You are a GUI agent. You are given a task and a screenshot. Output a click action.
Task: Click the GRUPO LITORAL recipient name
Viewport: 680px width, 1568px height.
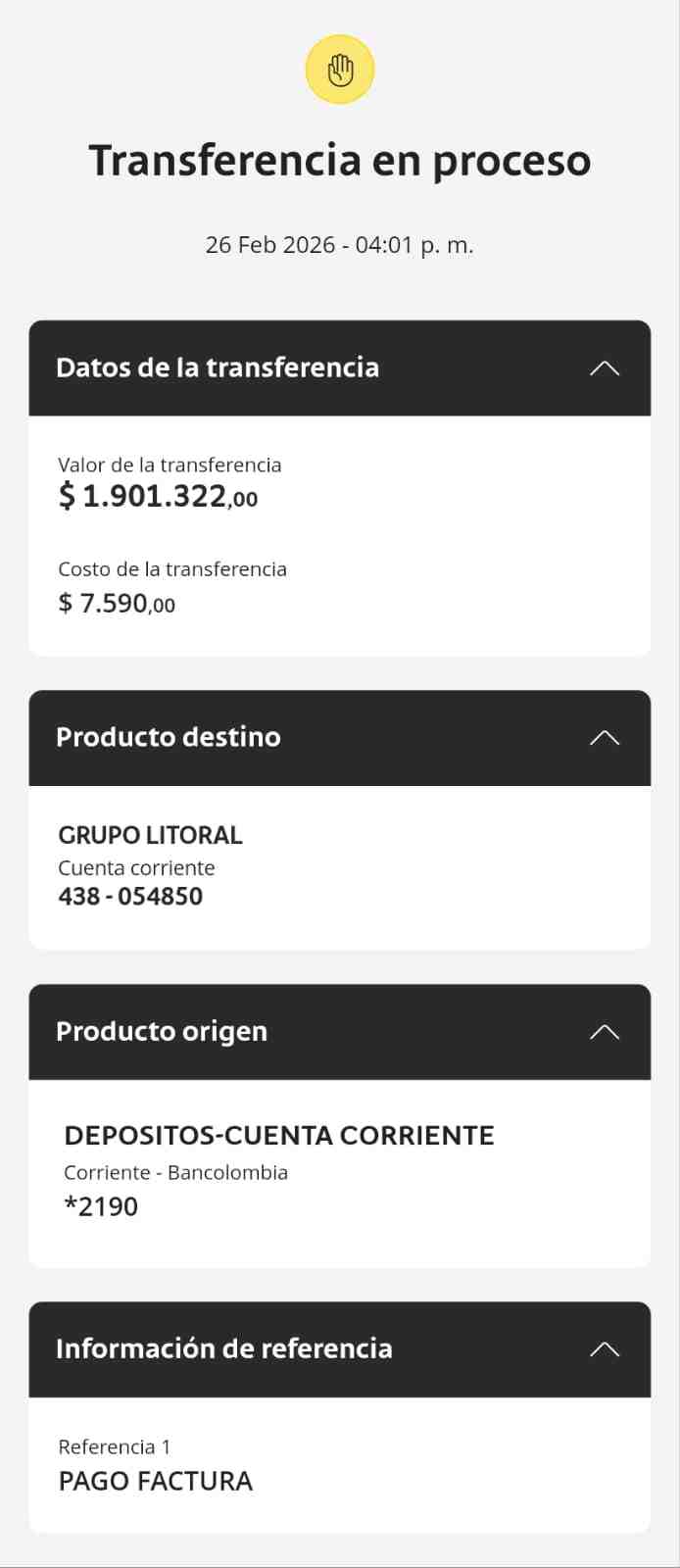150,835
